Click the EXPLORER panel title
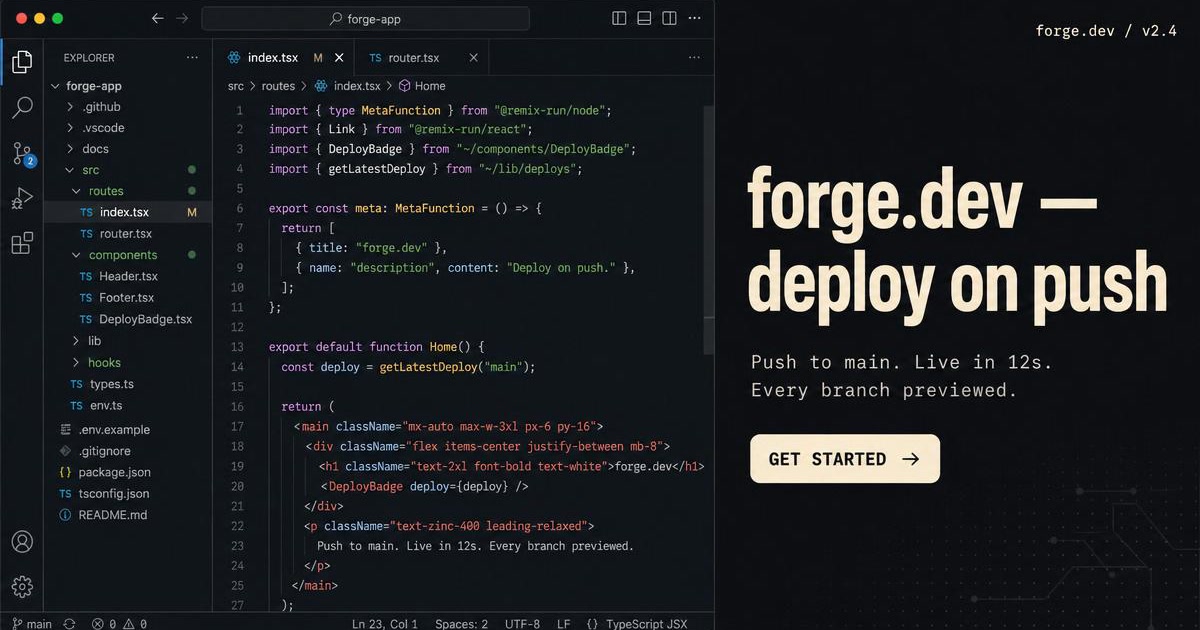This screenshot has width=1200, height=630. pyautogui.click(x=89, y=58)
